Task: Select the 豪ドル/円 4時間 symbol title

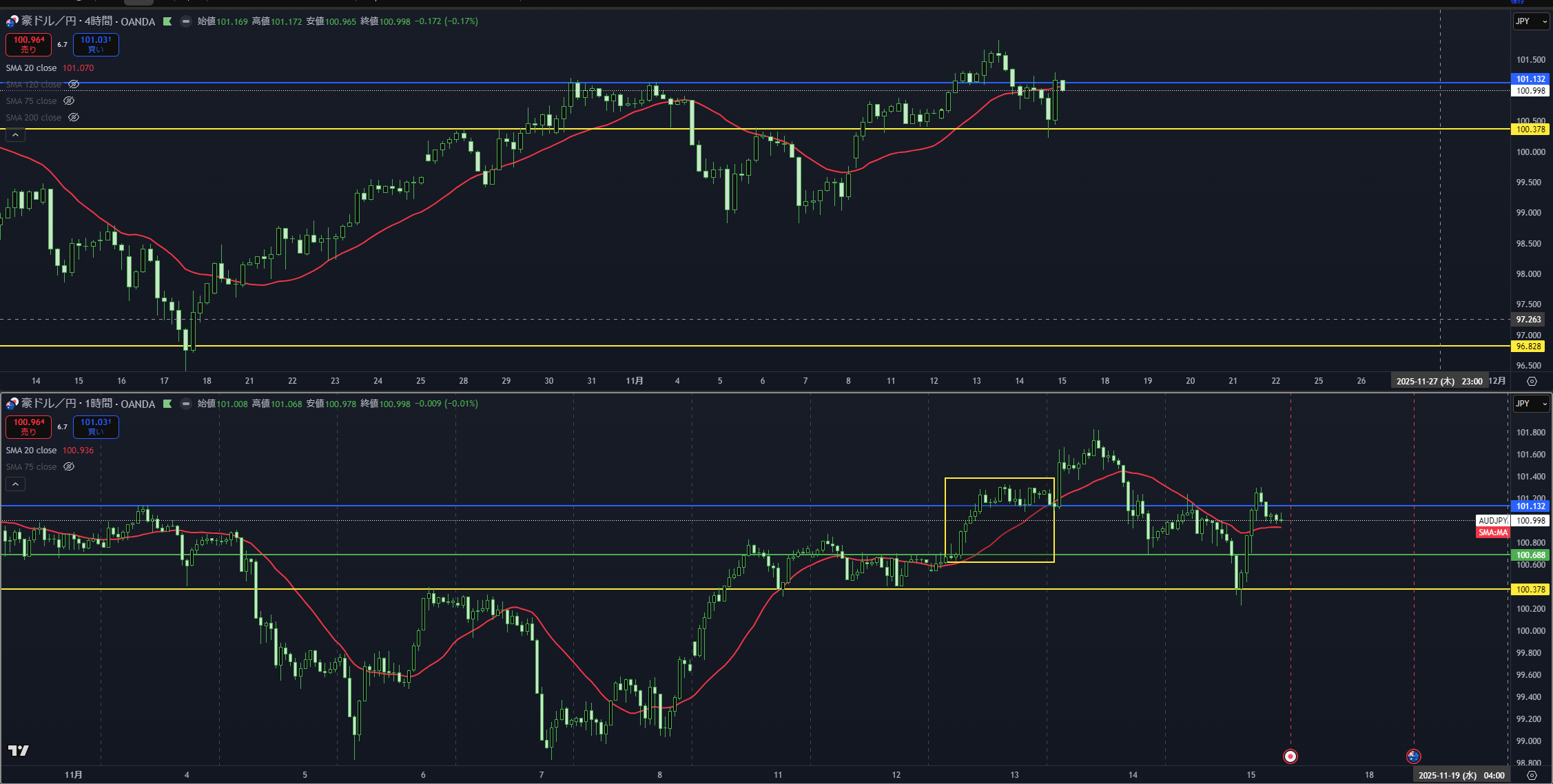Action: (88, 21)
